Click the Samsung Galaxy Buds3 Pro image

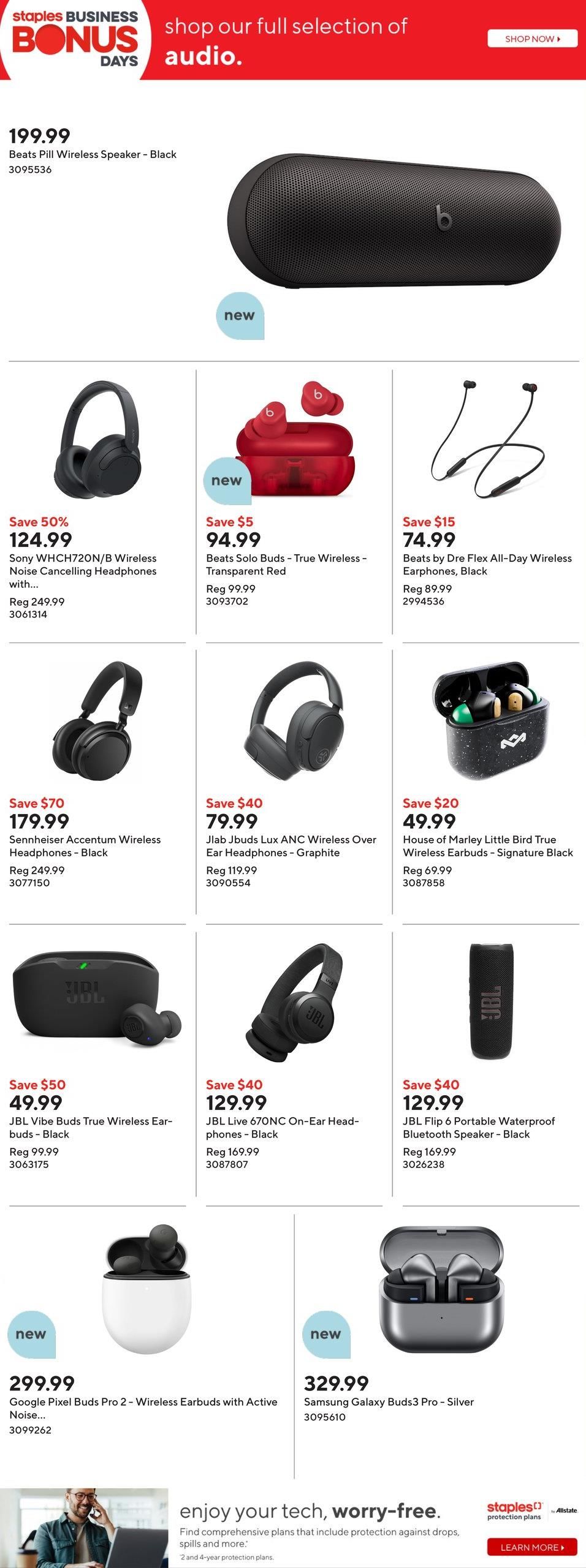pos(441,1285)
